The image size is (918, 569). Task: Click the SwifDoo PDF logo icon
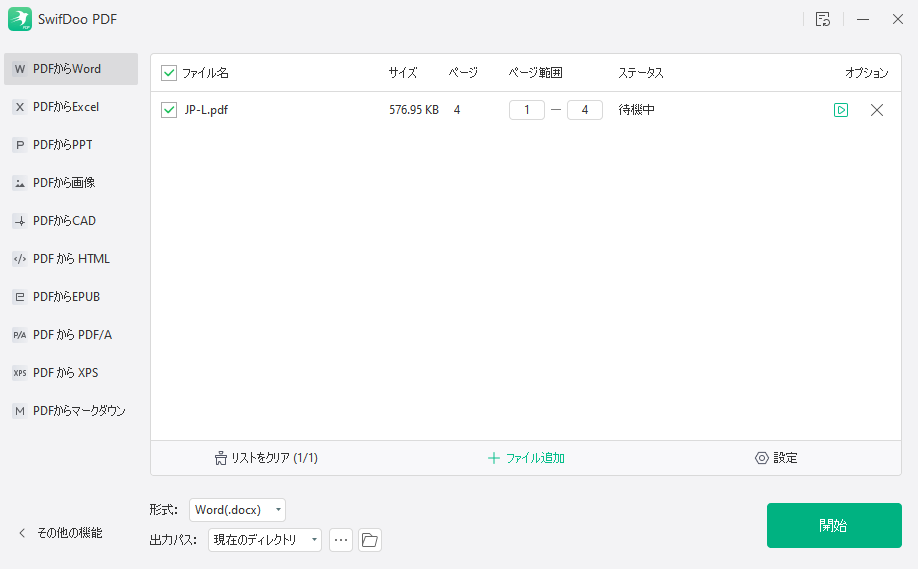pos(20,19)
